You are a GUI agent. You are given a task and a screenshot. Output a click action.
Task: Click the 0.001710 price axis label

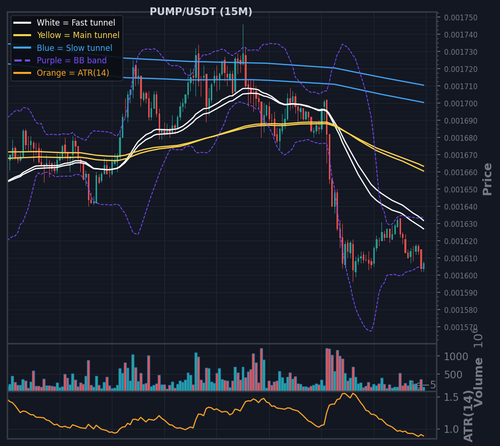tap(461, 86)
